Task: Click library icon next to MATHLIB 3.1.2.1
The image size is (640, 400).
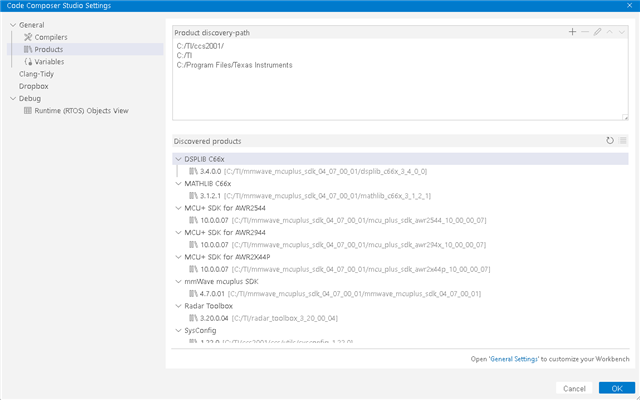Action: 193,196
